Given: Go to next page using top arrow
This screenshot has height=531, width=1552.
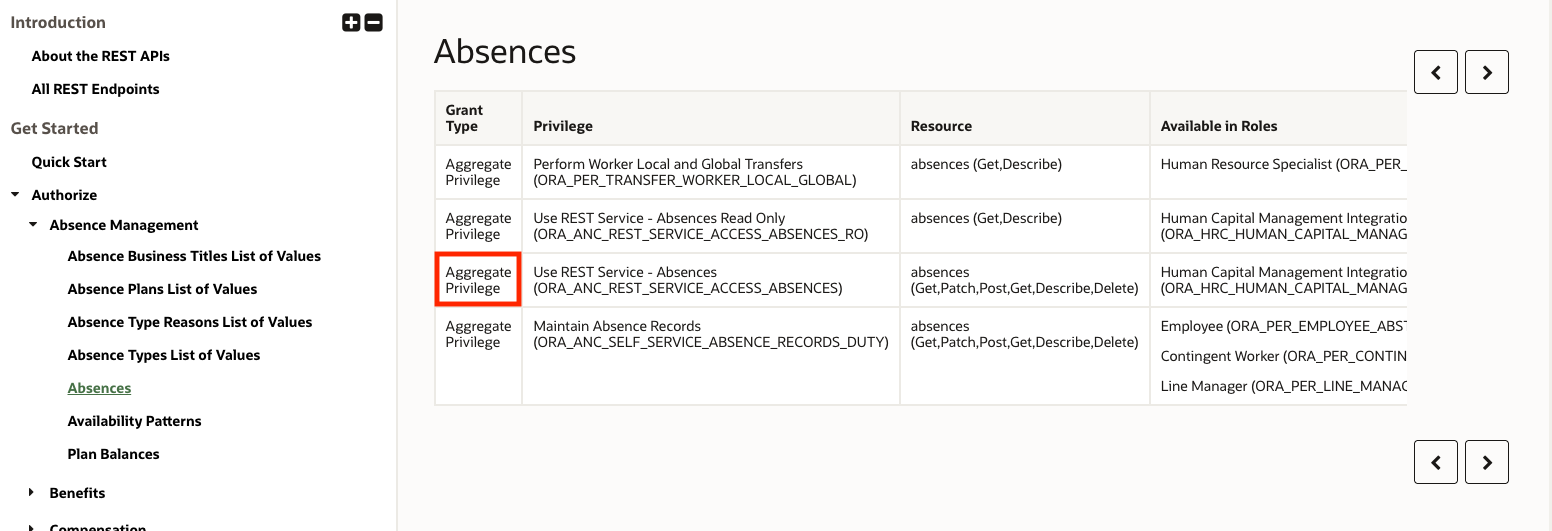Looking at the screenshot, I should (x=1486, y=72).
